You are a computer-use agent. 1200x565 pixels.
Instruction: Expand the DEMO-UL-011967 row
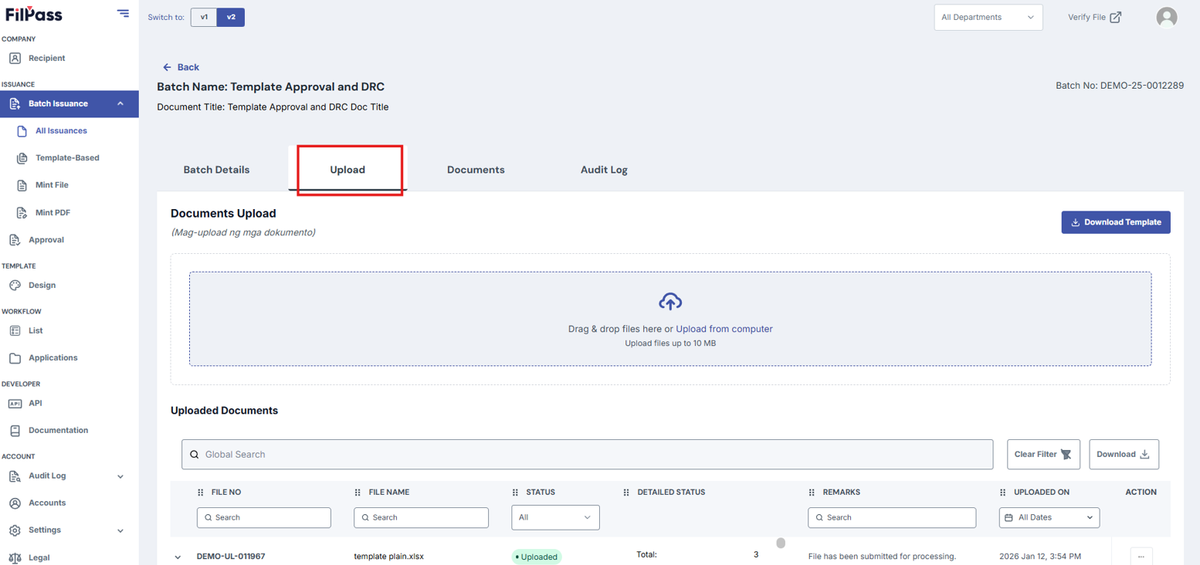point(178,557)
